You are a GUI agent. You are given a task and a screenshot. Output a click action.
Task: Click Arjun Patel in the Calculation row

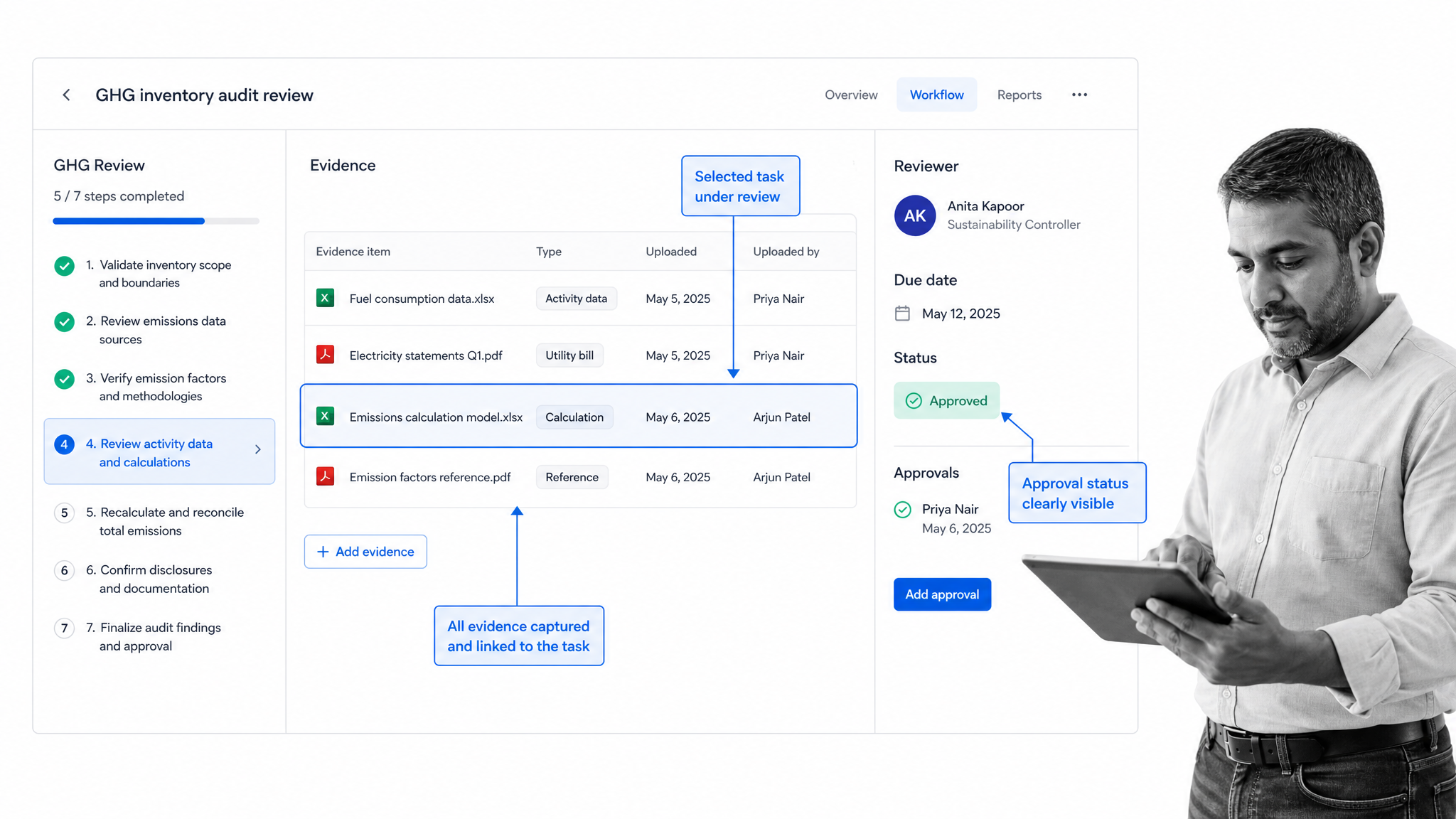click(781, 417)
